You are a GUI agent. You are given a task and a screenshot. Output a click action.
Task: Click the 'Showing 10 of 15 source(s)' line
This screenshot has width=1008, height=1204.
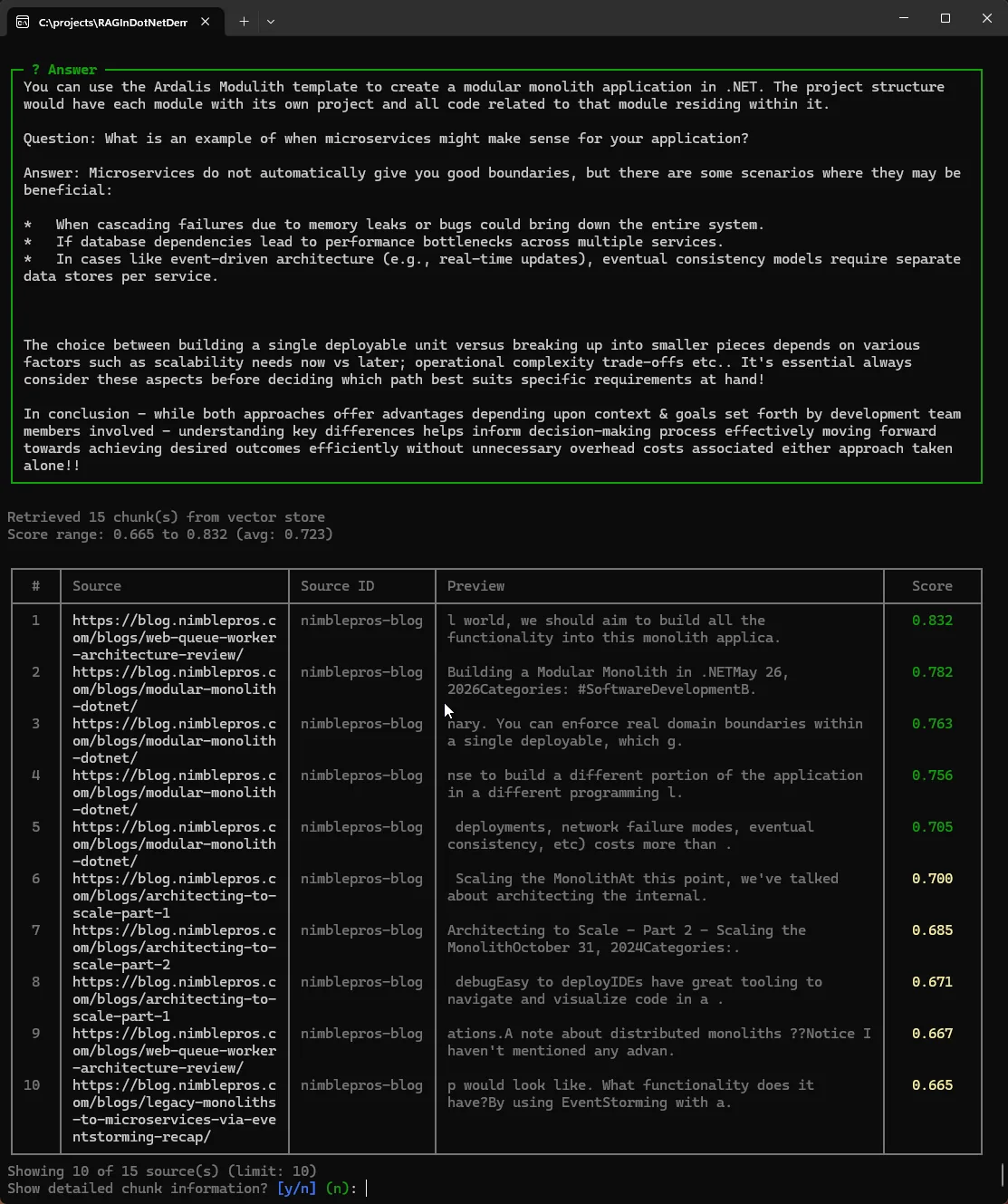[x=162, y=1171]
